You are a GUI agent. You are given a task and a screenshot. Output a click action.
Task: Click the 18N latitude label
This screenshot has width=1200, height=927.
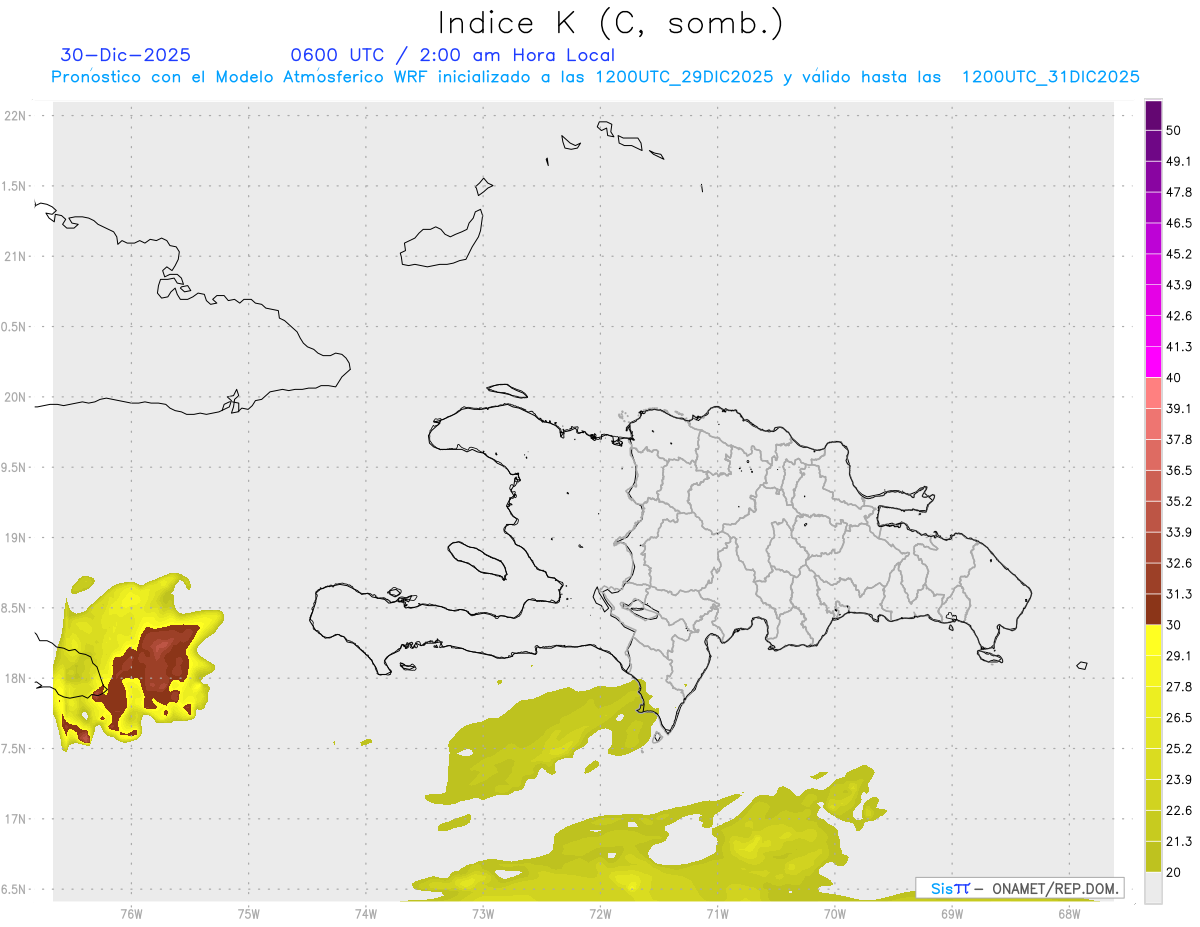(x=17, y=679)
